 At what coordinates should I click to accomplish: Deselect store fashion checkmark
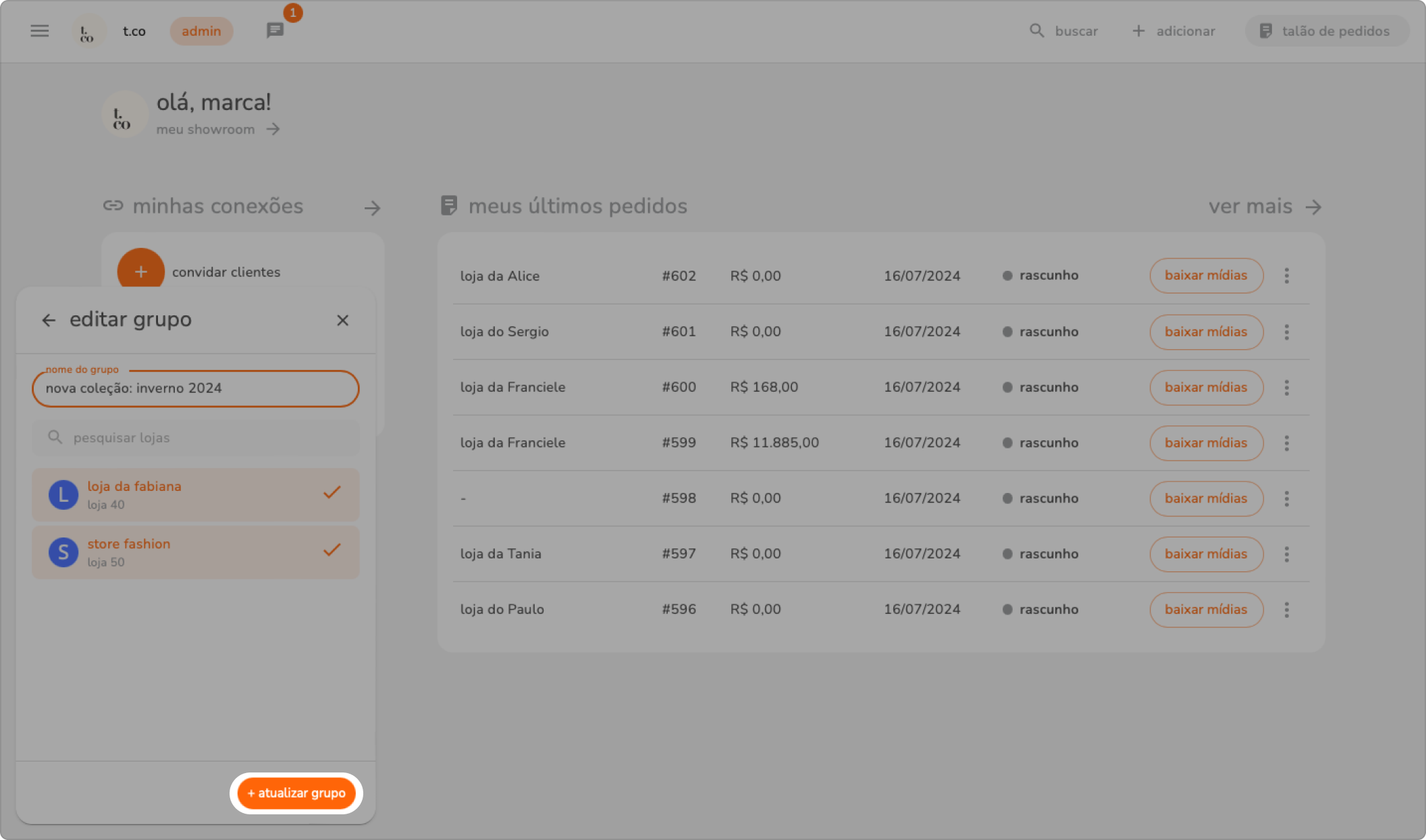point(332,550)
